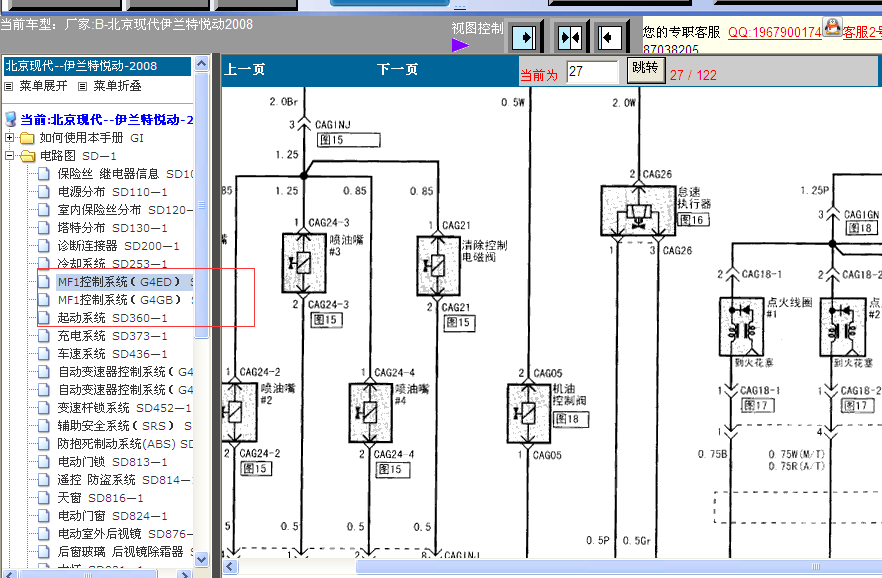Open the QQ:1967900174 link
882x578 pixels.
775,32
